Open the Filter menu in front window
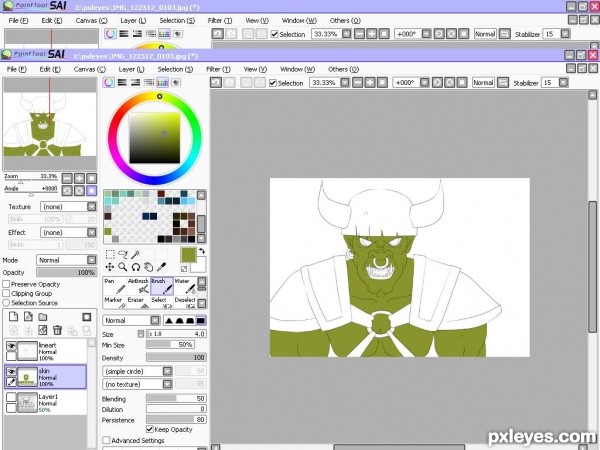Viewport: 600px width, 450px height. point(218,69)
